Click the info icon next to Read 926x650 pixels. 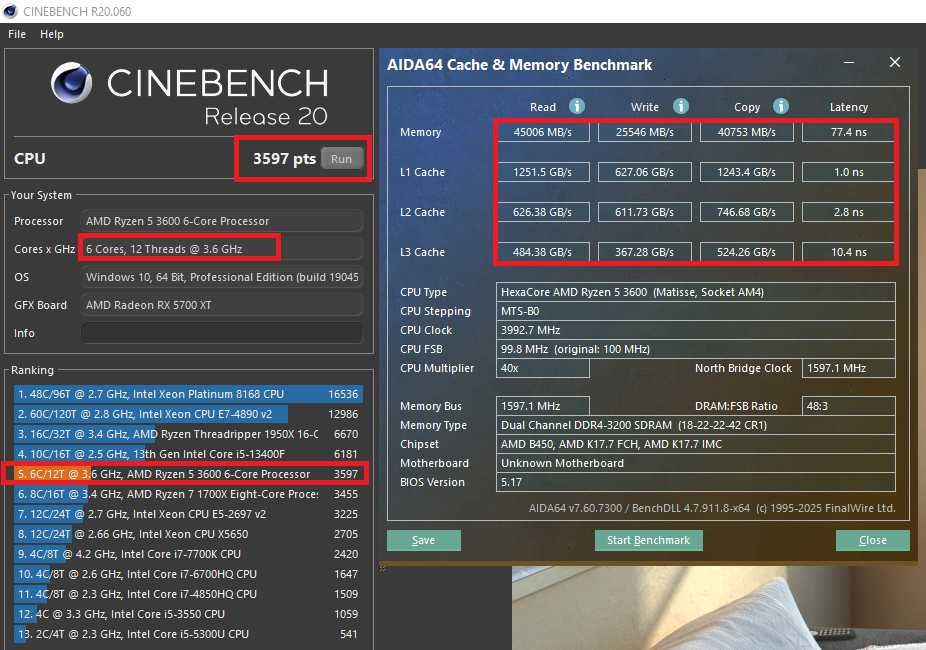pos(576,106)
